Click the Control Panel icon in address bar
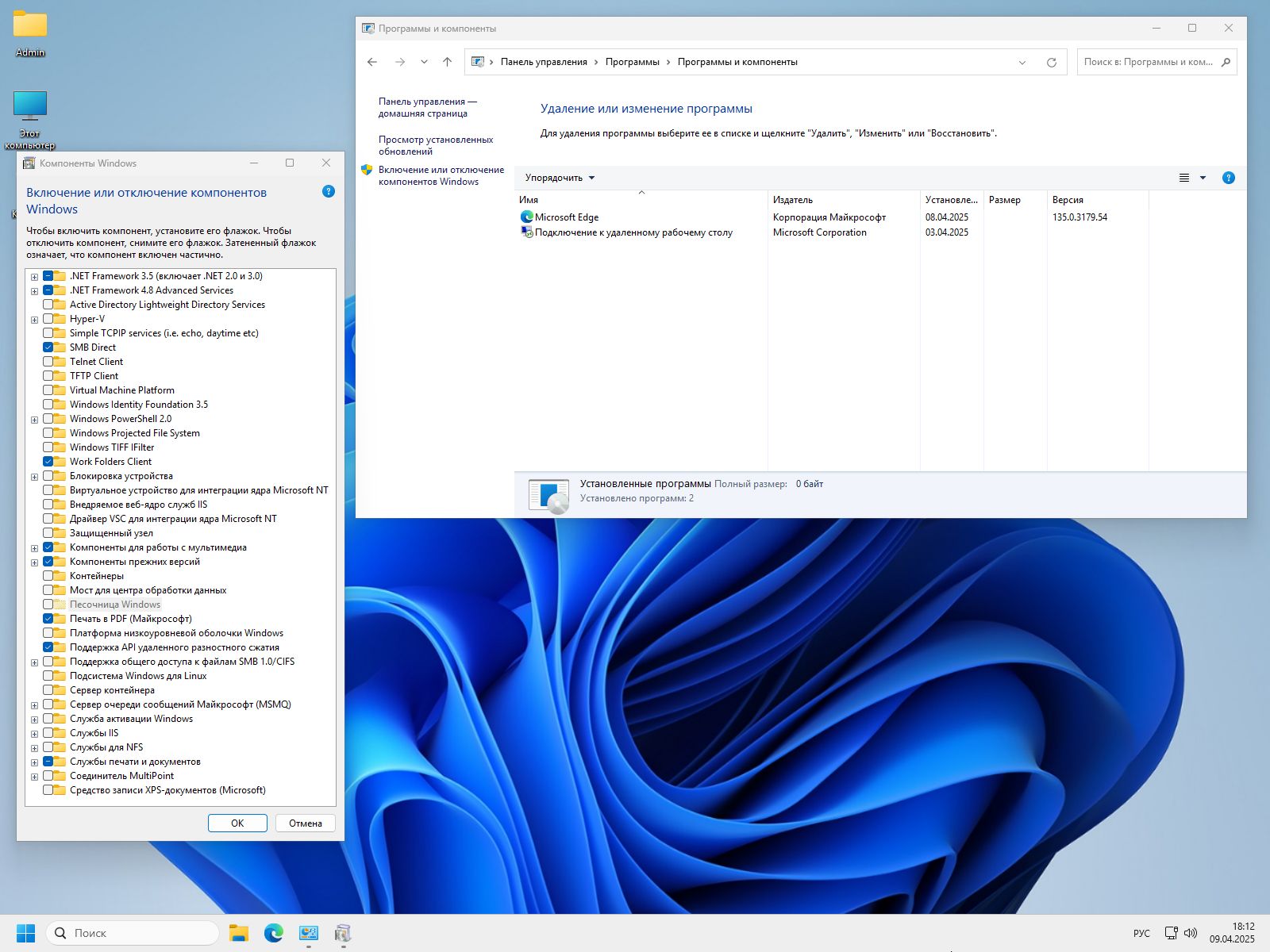 (x=478, y=62)
